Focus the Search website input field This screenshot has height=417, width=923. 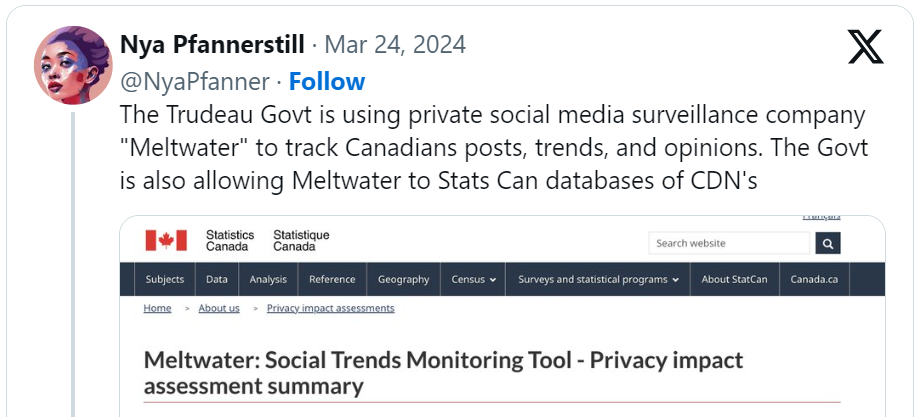tap(729, 243)
